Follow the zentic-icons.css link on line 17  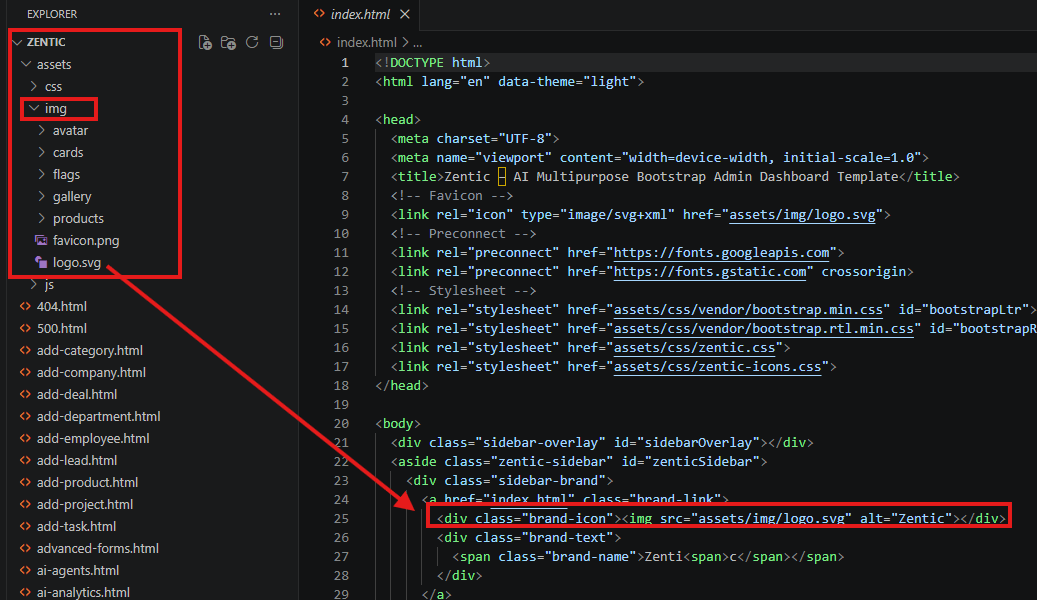coord(718,366)
